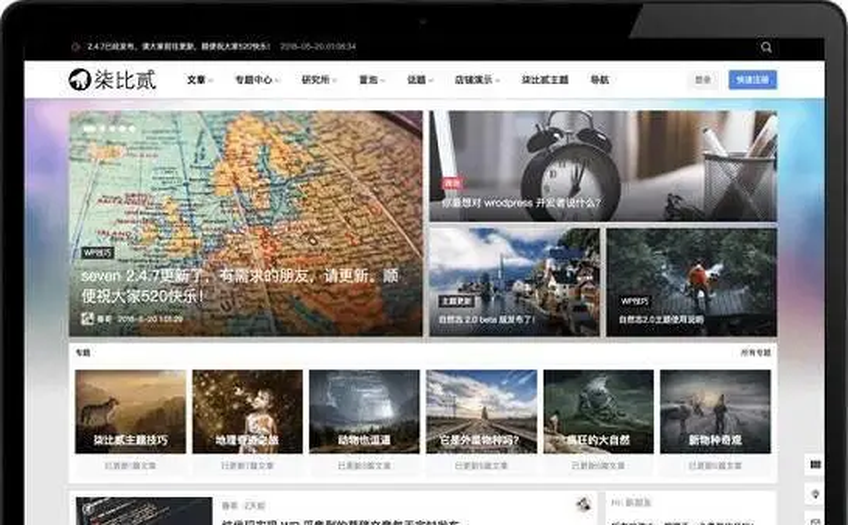Select the last carousel indicator dot
Image resolution: width=848 pixels, height=525 pixels.
click(131, 129)
